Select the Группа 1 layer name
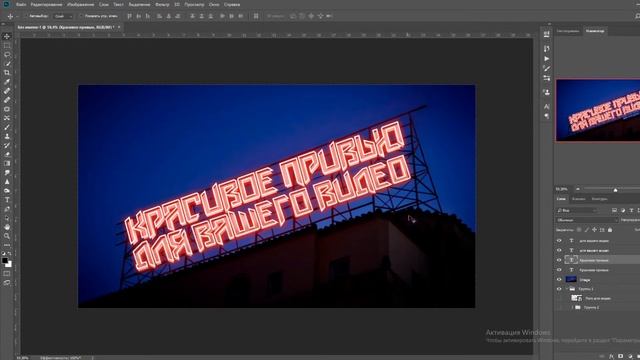Screen dimensions: 640x360 click(586, 289)
